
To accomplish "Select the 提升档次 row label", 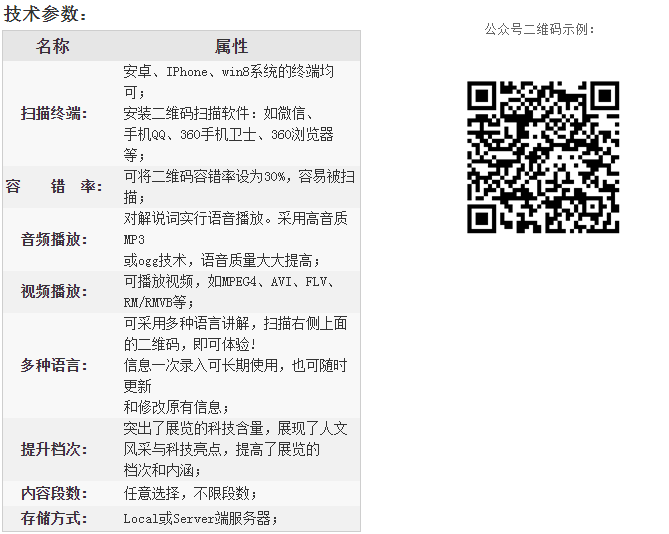I will pos(54,450).
